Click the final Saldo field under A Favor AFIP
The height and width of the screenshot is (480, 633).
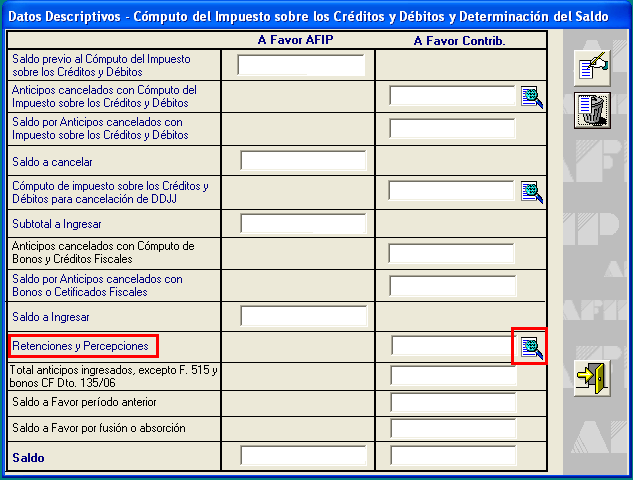point(304,456)
